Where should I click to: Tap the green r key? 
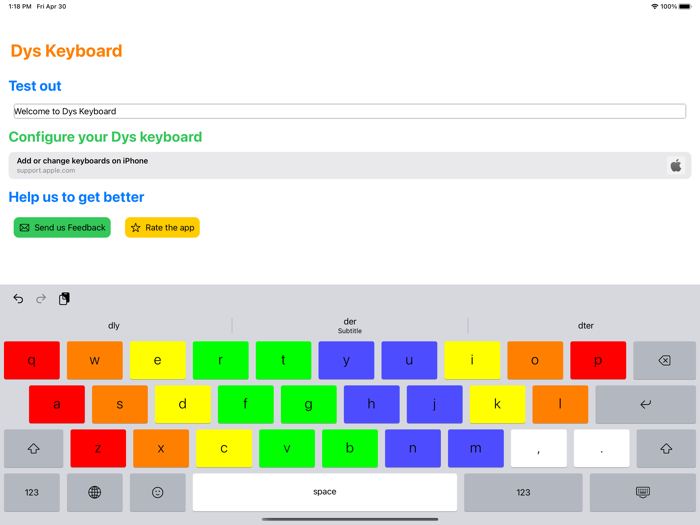(x=221, y=360)
